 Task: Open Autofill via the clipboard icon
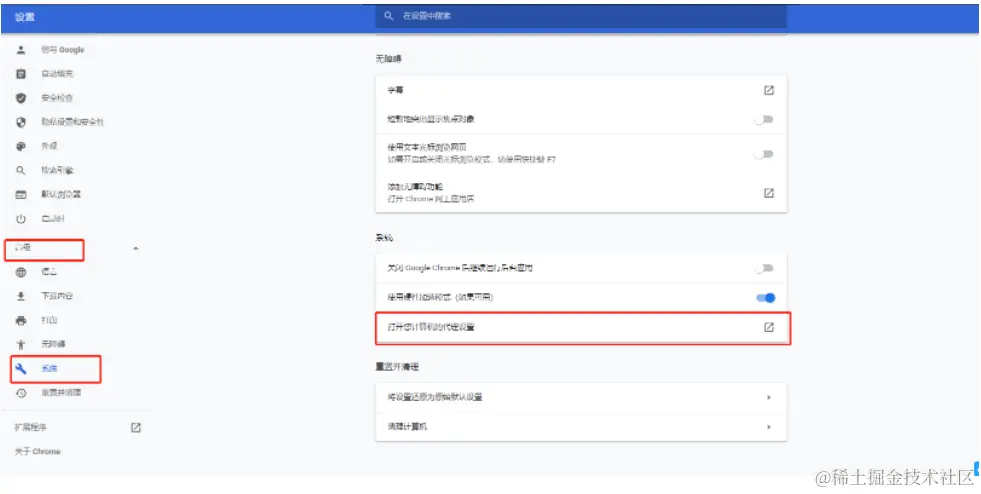coord(21,74)
